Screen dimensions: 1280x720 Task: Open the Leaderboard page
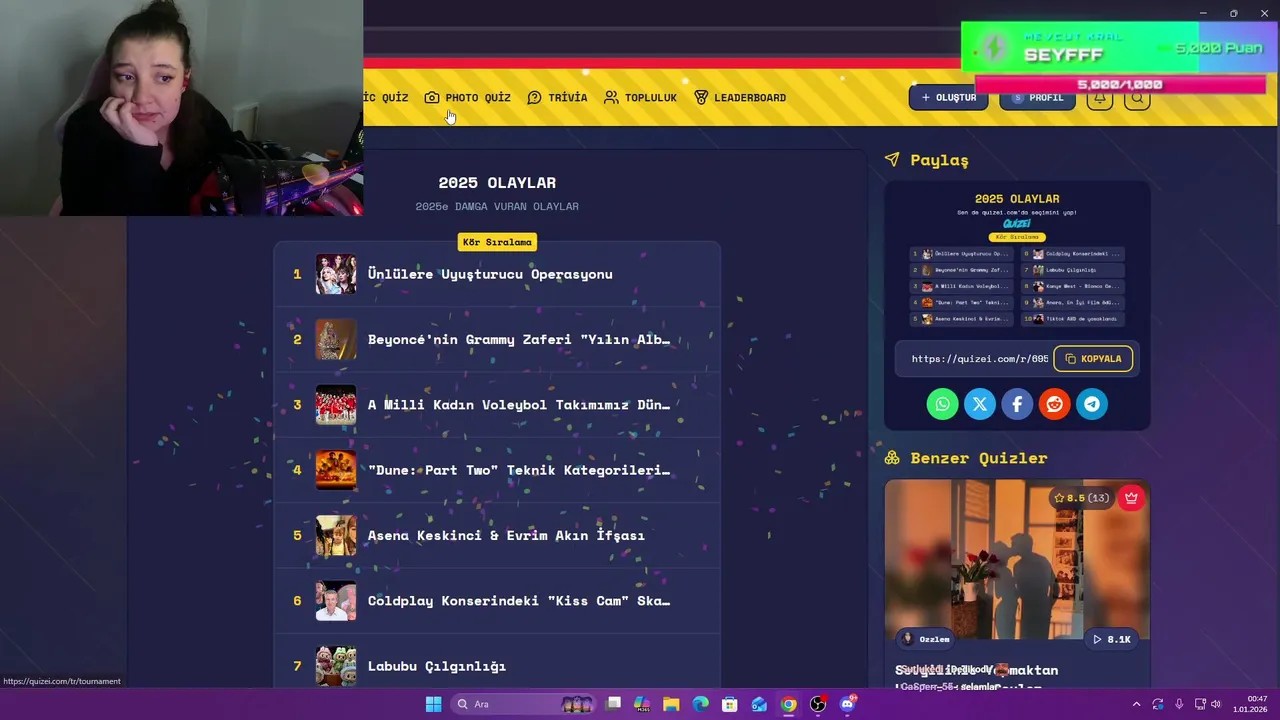[x=740, y=97]
